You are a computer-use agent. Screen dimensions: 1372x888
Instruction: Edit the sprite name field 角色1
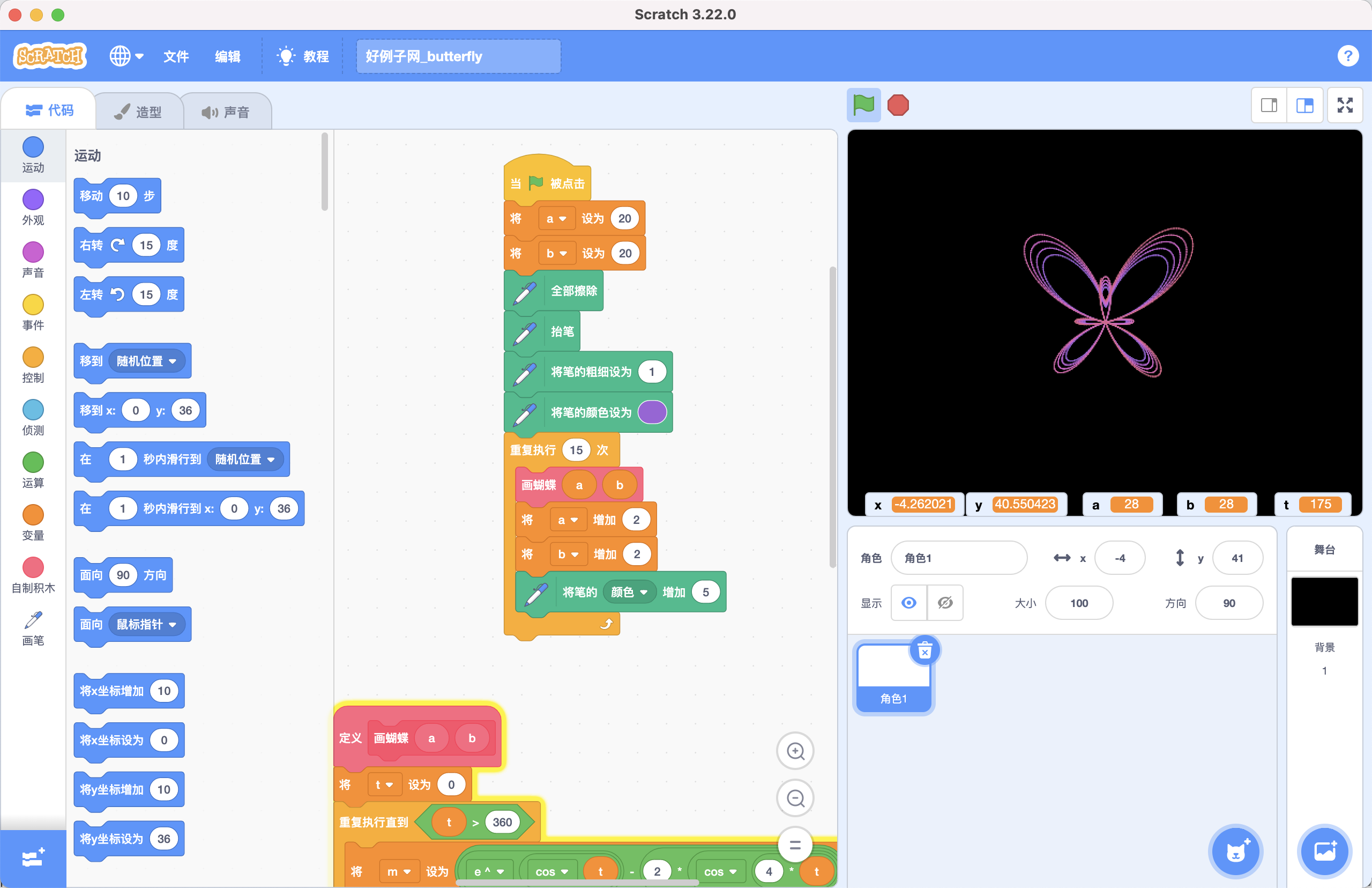[959, 558]
